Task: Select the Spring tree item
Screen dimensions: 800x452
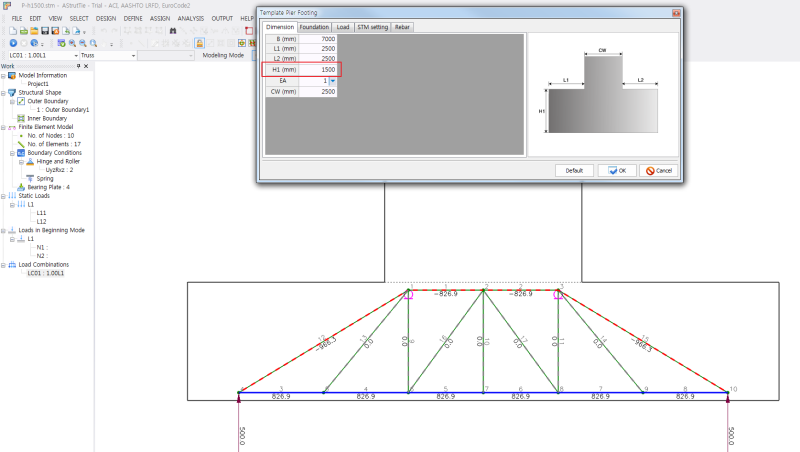Action: pos(45,179)
